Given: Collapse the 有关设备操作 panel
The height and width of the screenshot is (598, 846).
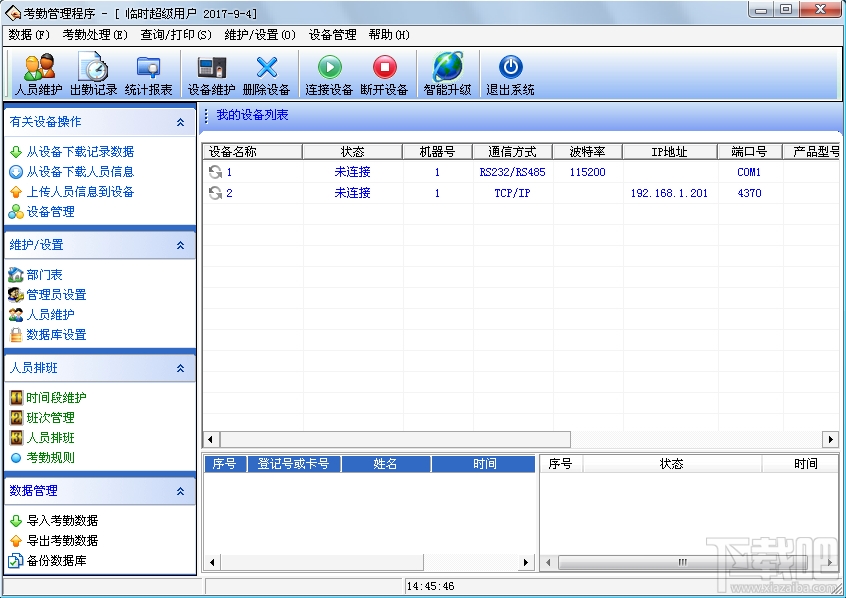Looking at the screenshot, I should click(x=180, y=122).
